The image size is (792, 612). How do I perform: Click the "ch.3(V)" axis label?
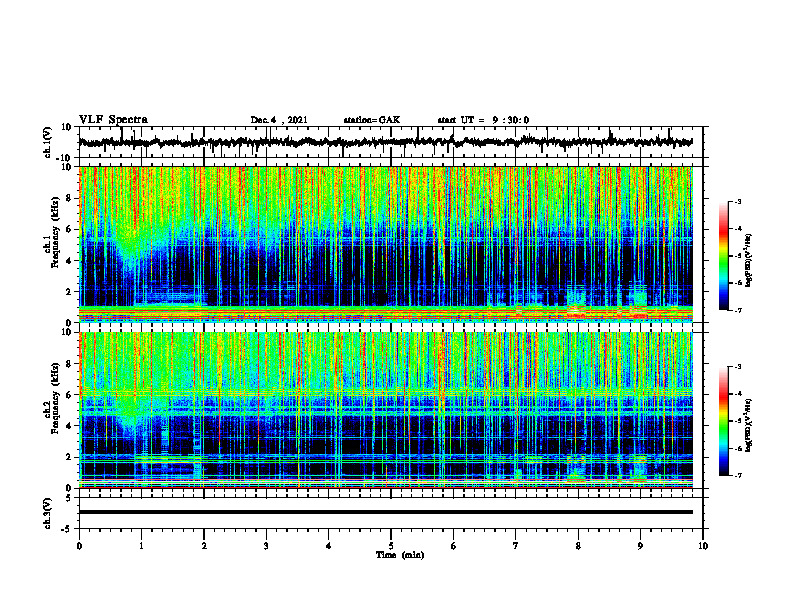48,513
